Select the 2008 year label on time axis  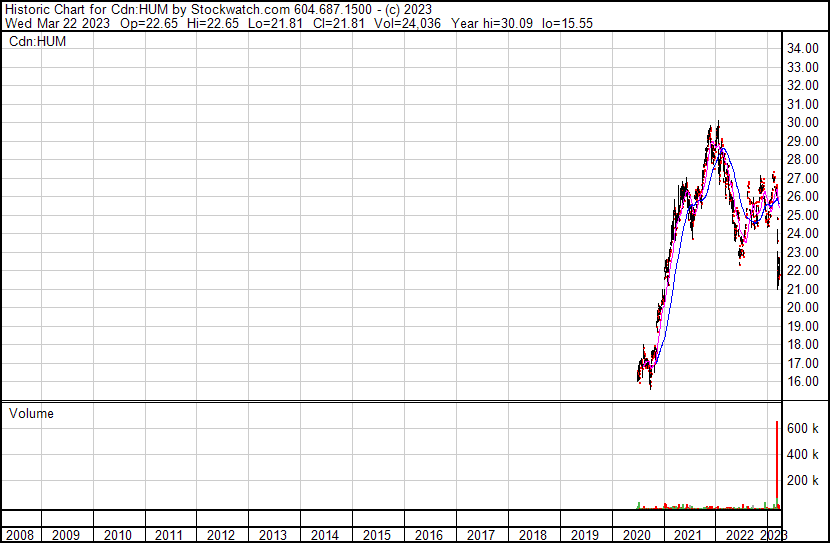coord(20,535)
